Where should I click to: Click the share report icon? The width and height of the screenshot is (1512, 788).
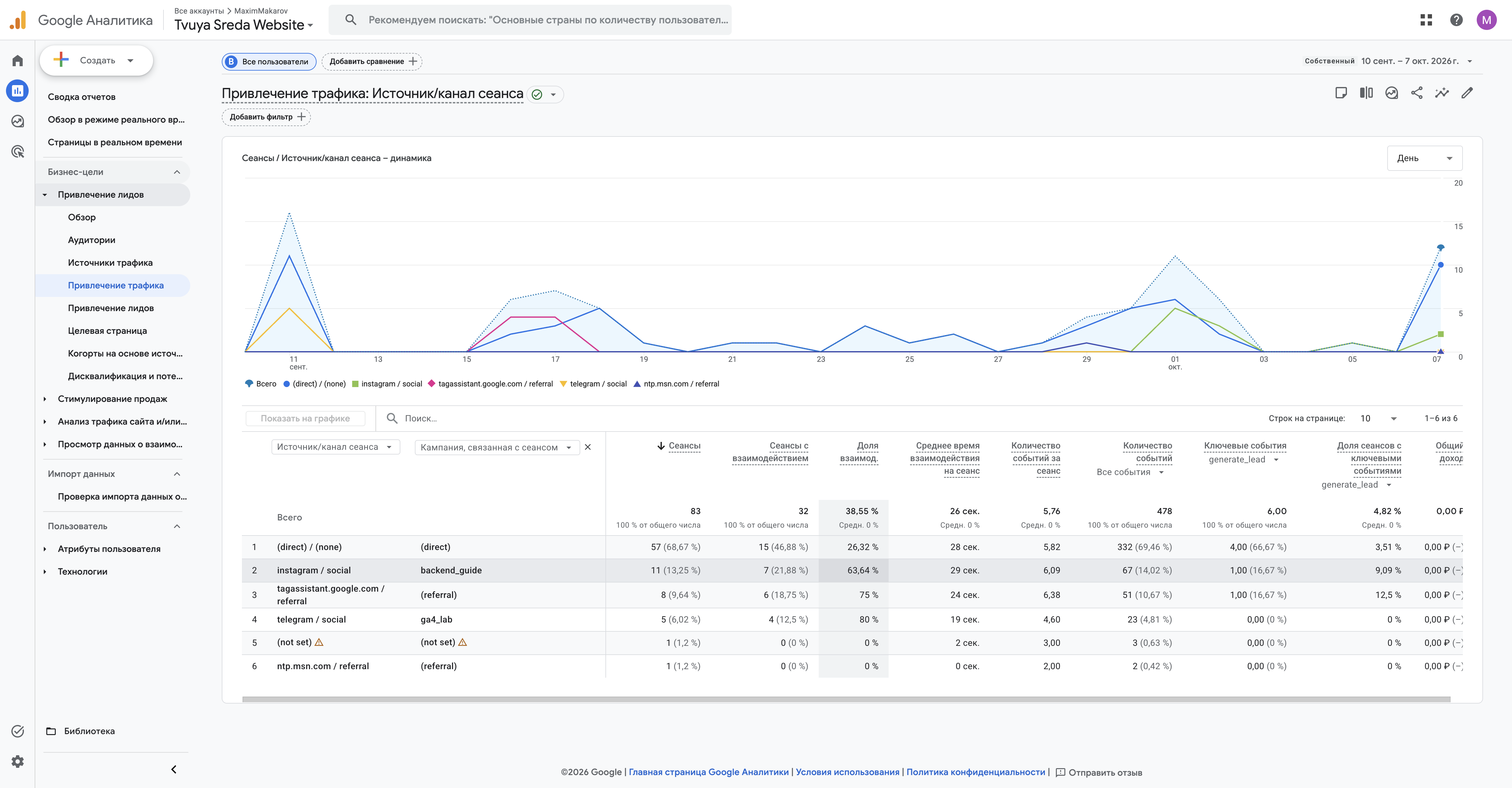tap(1417, 93)
